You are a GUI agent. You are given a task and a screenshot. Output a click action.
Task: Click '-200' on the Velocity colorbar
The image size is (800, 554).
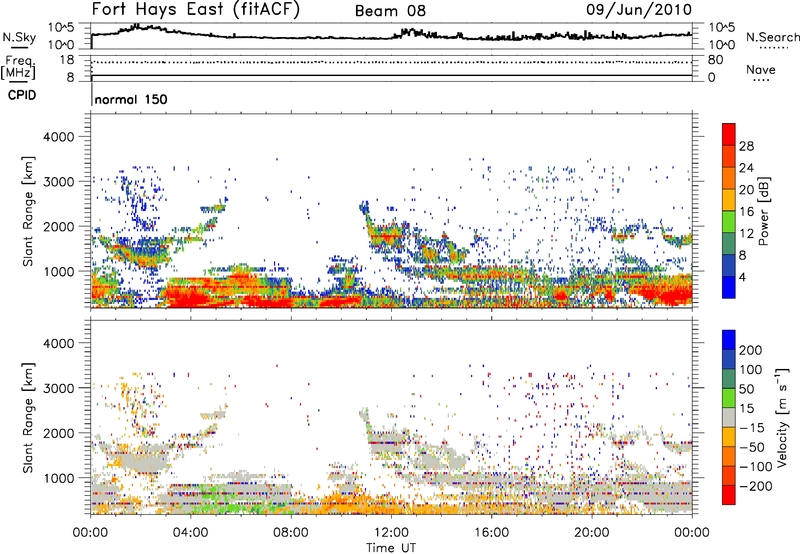point(756,486)
